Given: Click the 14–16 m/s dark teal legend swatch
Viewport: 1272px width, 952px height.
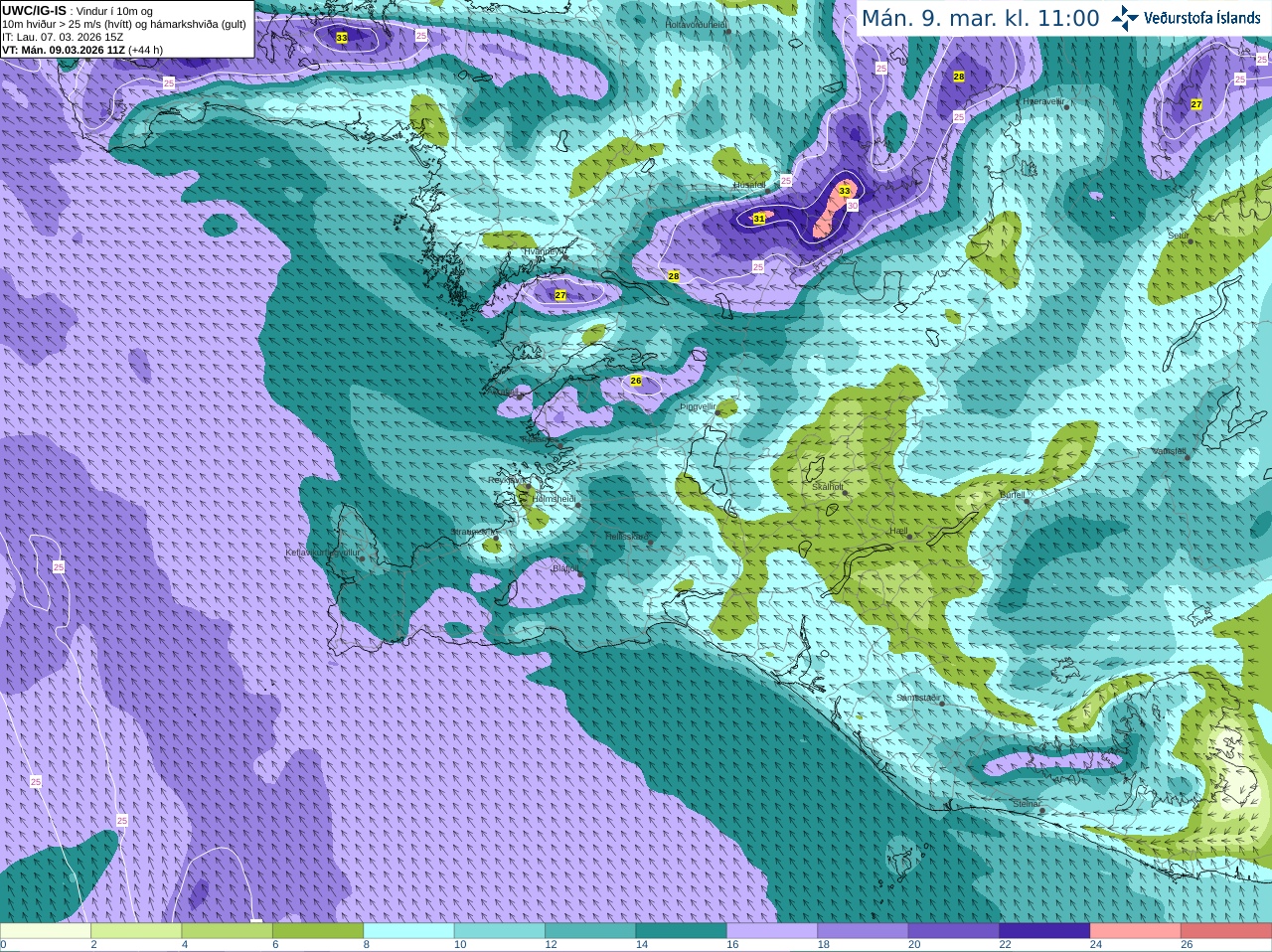Looking at the screenshot, I should (x=681, y=931).
